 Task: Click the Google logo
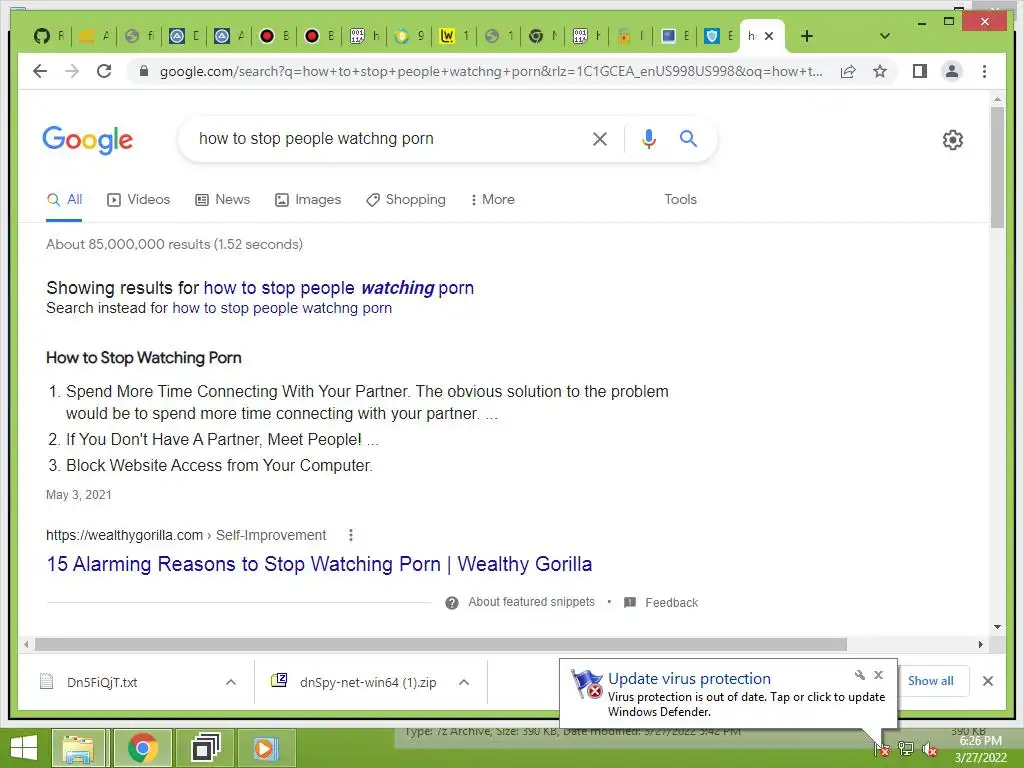[88, 140]
